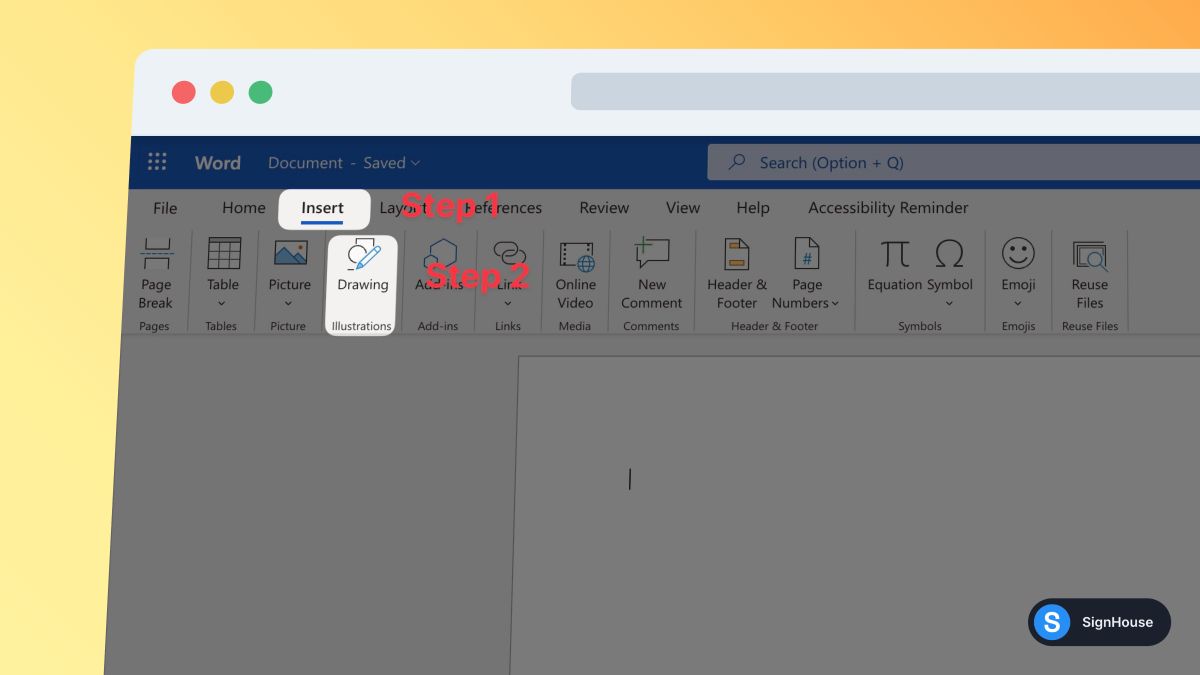
Task: Open the File menu
Action: 164,208
